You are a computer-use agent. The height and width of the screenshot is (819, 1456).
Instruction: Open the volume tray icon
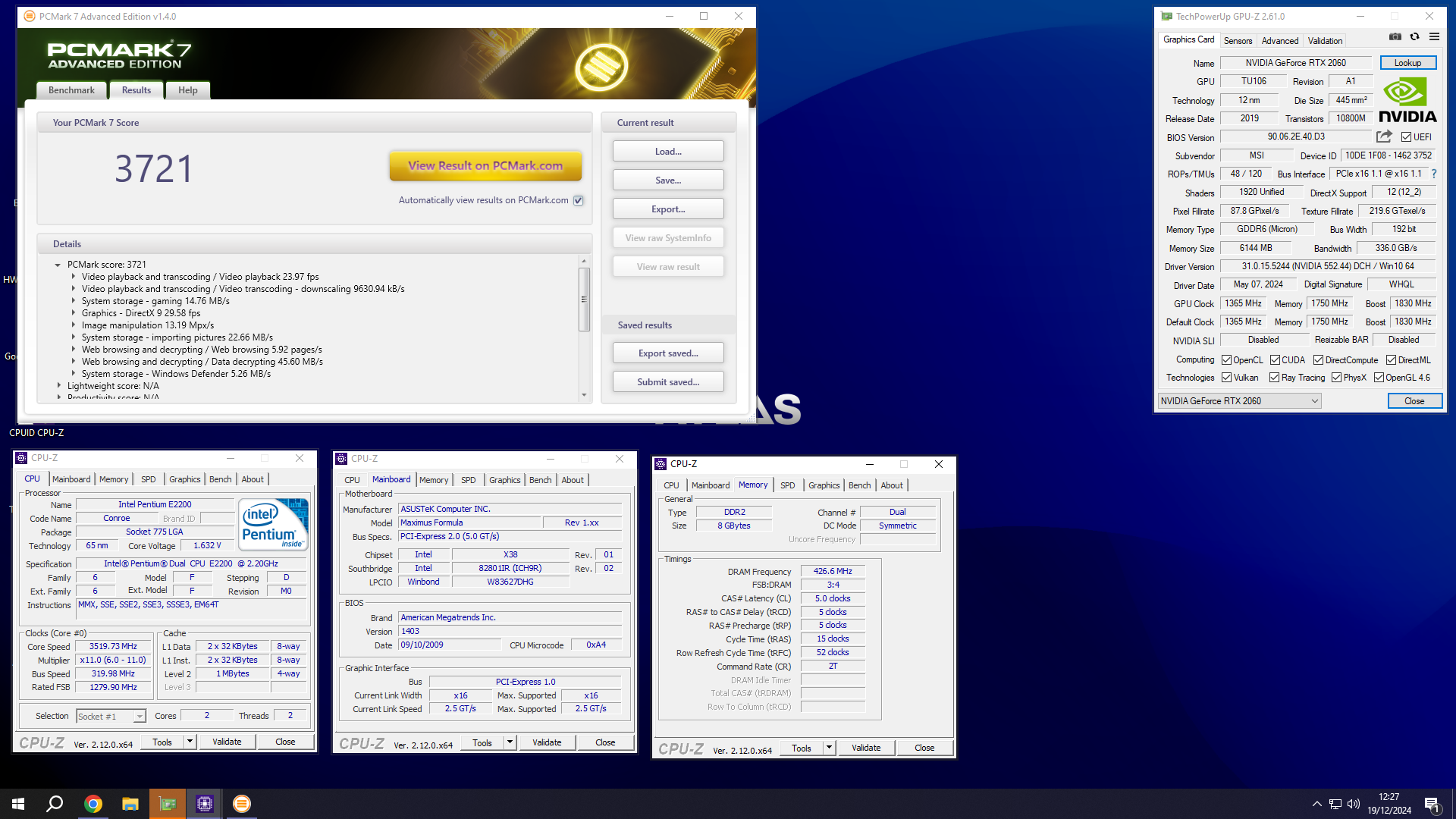coord(1354,804)
